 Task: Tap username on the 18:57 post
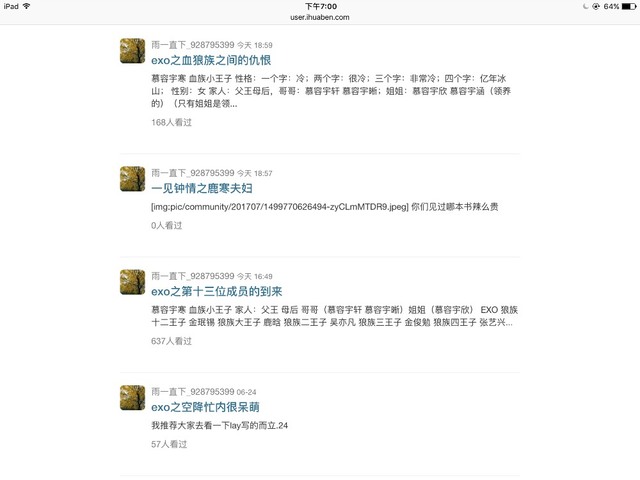tap(193, 173)
